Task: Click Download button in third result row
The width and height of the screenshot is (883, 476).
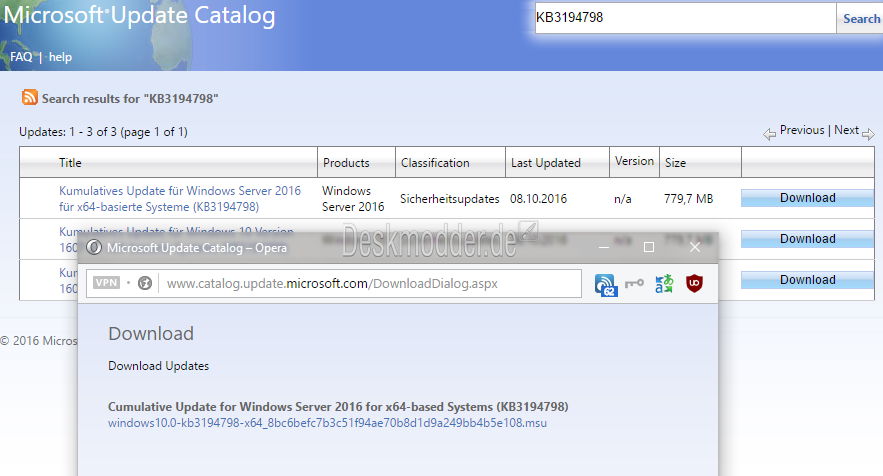Action: (807, 280)
